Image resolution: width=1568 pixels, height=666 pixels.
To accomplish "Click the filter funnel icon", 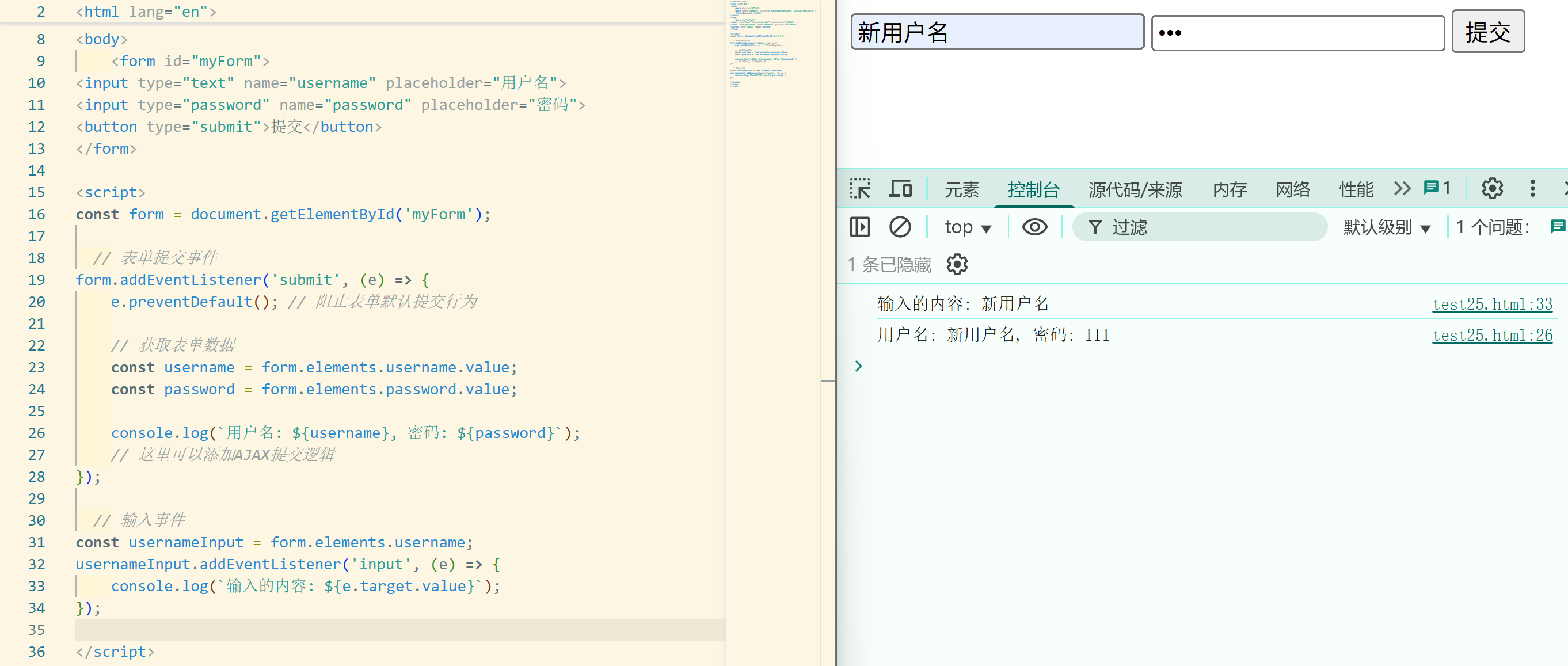I will click(1095, 227).
